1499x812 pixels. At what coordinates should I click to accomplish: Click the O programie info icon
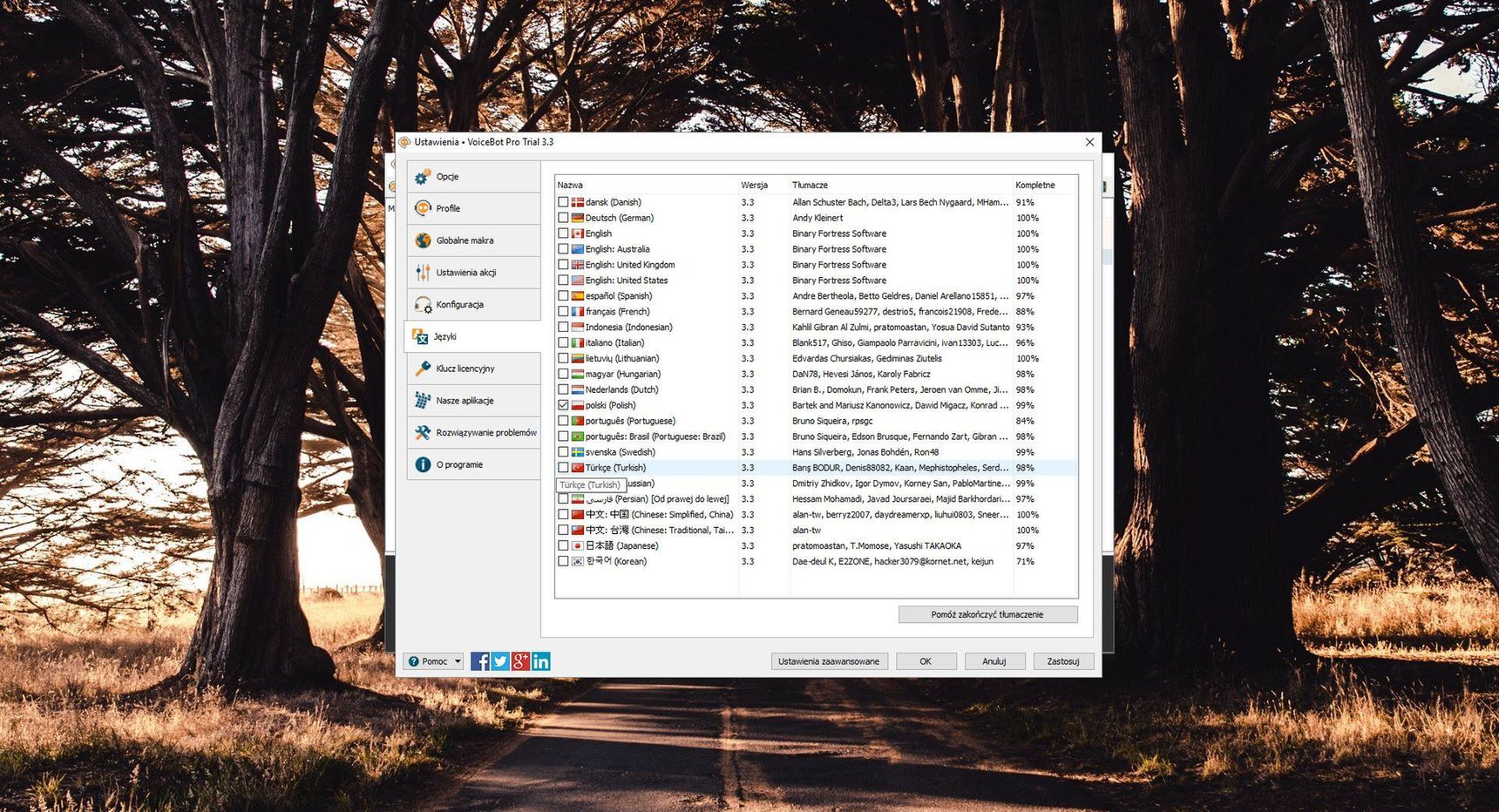(x=423, y=464)
